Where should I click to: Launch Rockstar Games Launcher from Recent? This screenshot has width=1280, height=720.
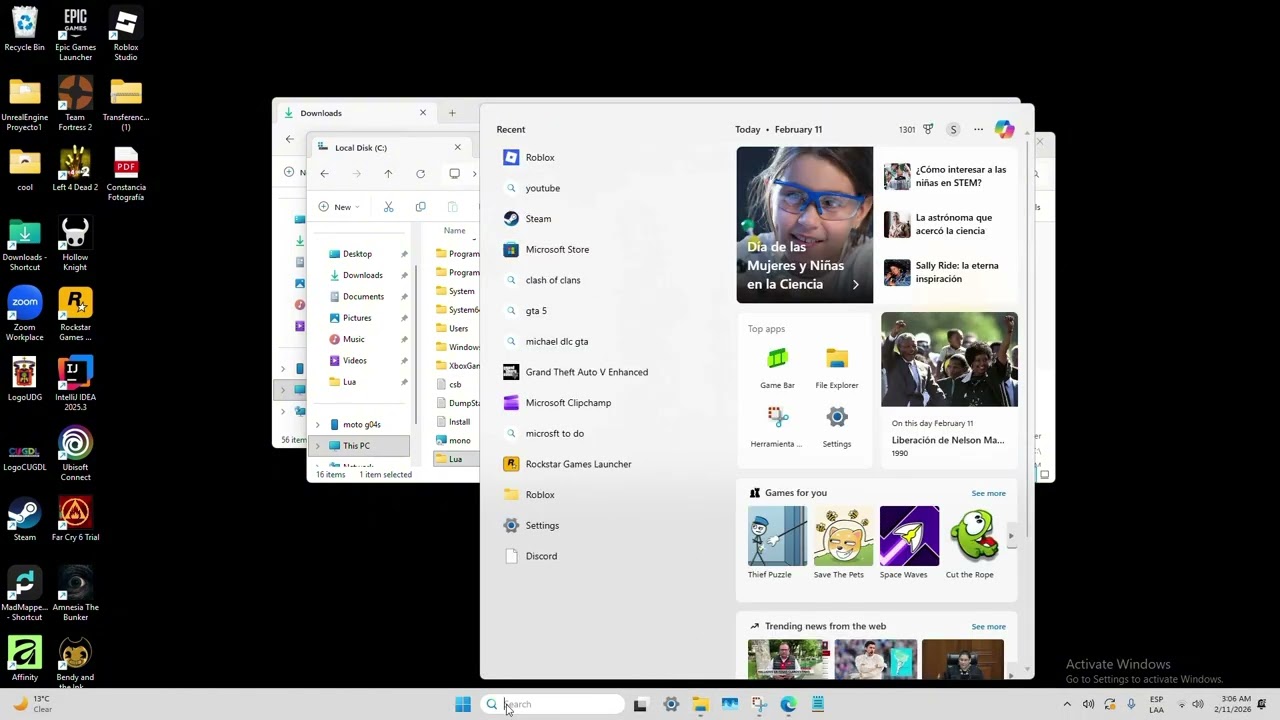click(578, 464)
